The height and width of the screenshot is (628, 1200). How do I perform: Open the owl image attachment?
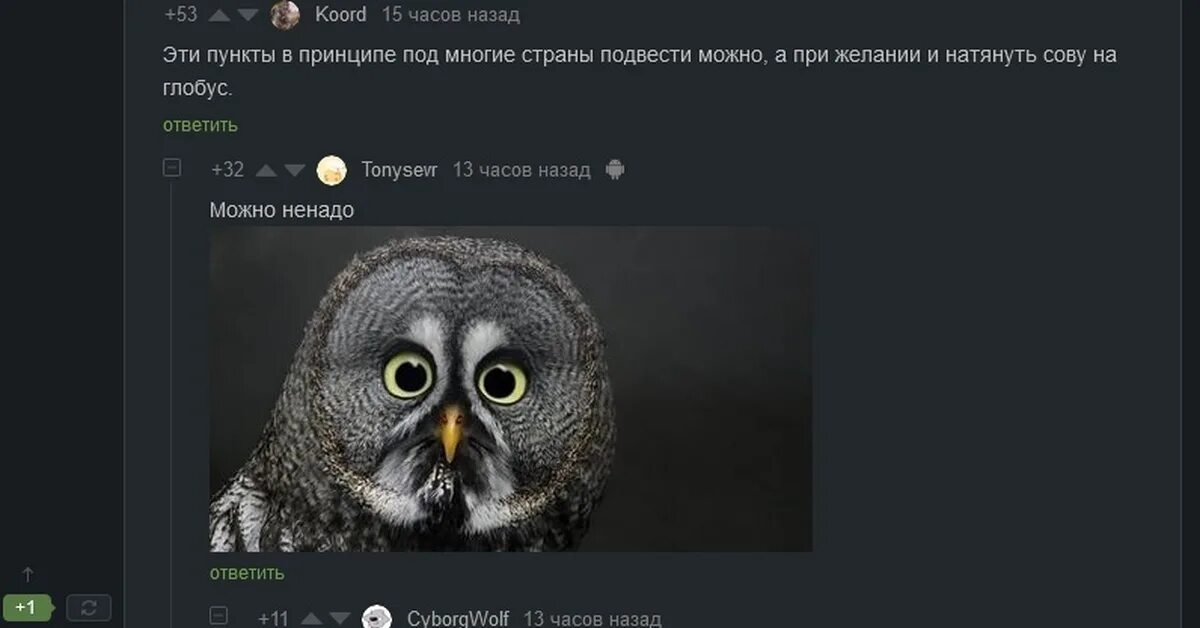point(511,389)
